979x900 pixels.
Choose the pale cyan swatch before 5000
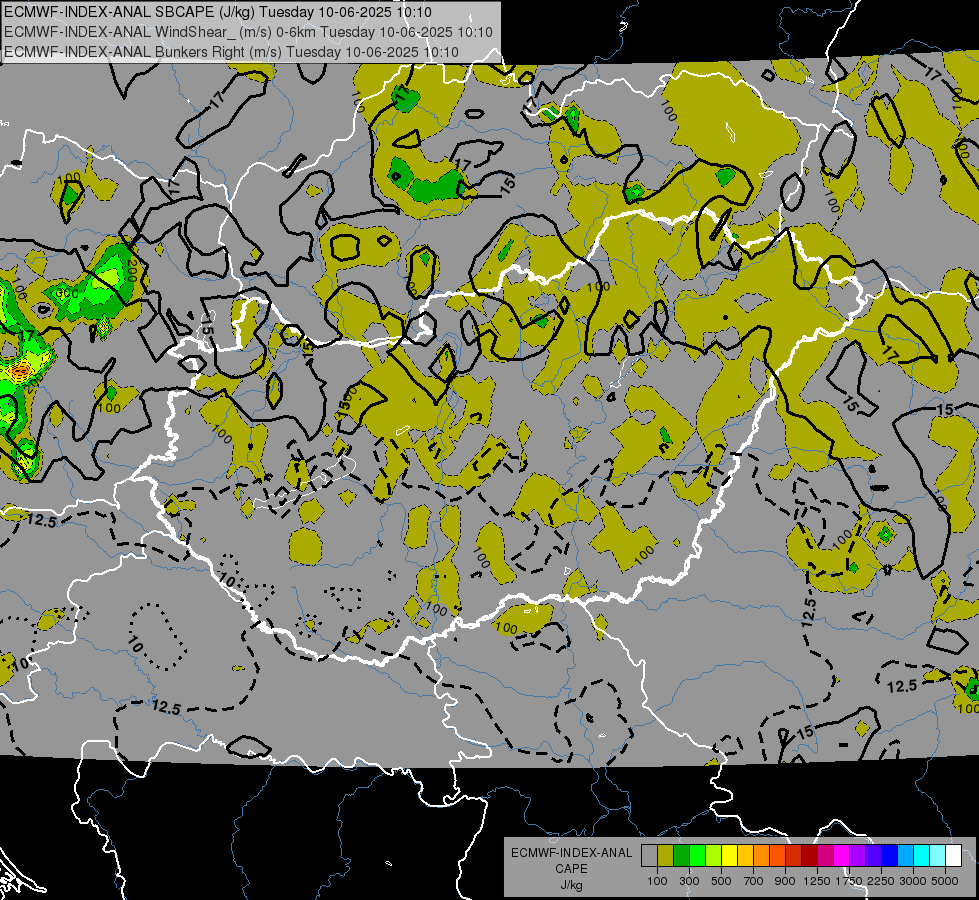tap(938, 855)
